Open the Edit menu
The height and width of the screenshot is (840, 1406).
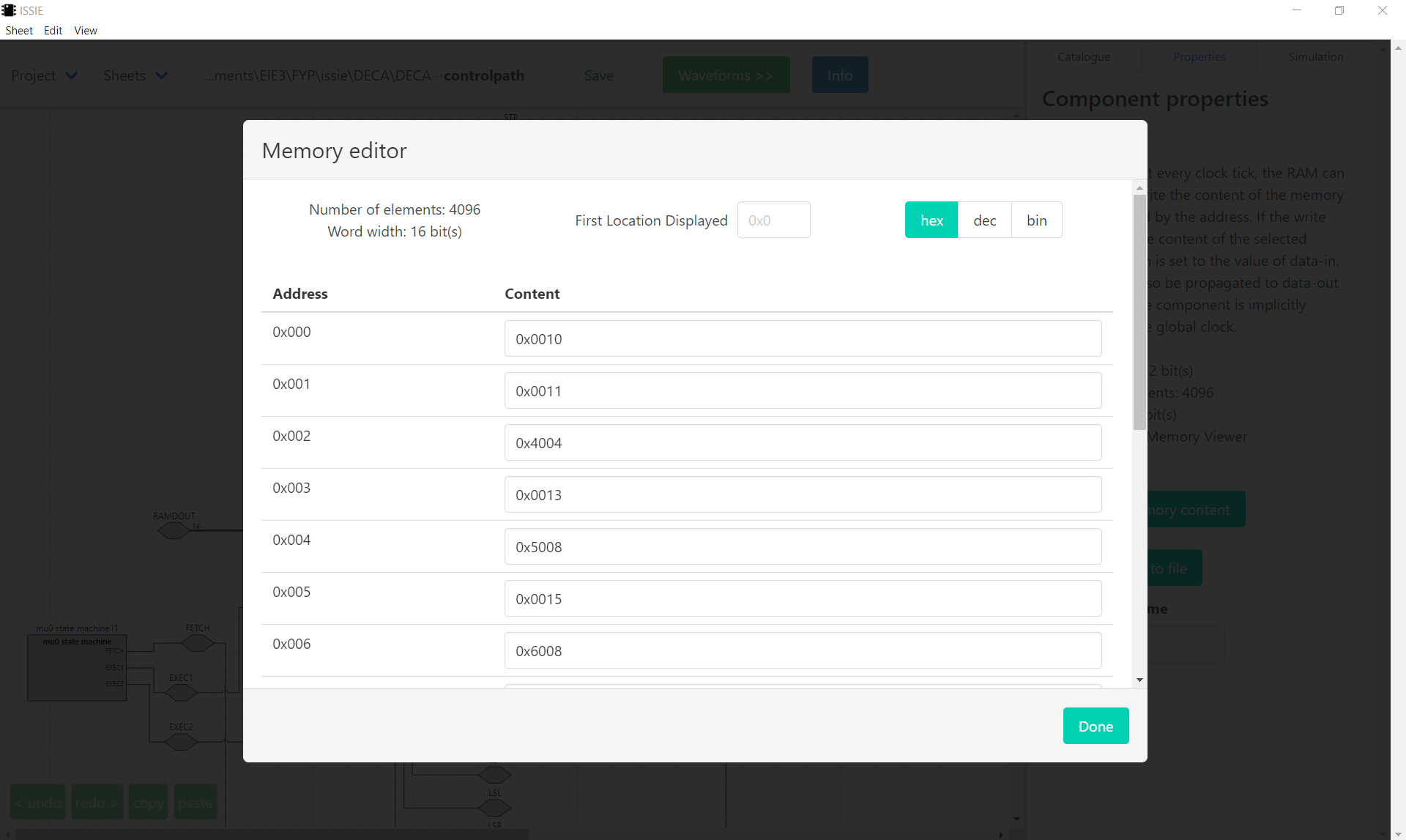click(x=53, y=31)
